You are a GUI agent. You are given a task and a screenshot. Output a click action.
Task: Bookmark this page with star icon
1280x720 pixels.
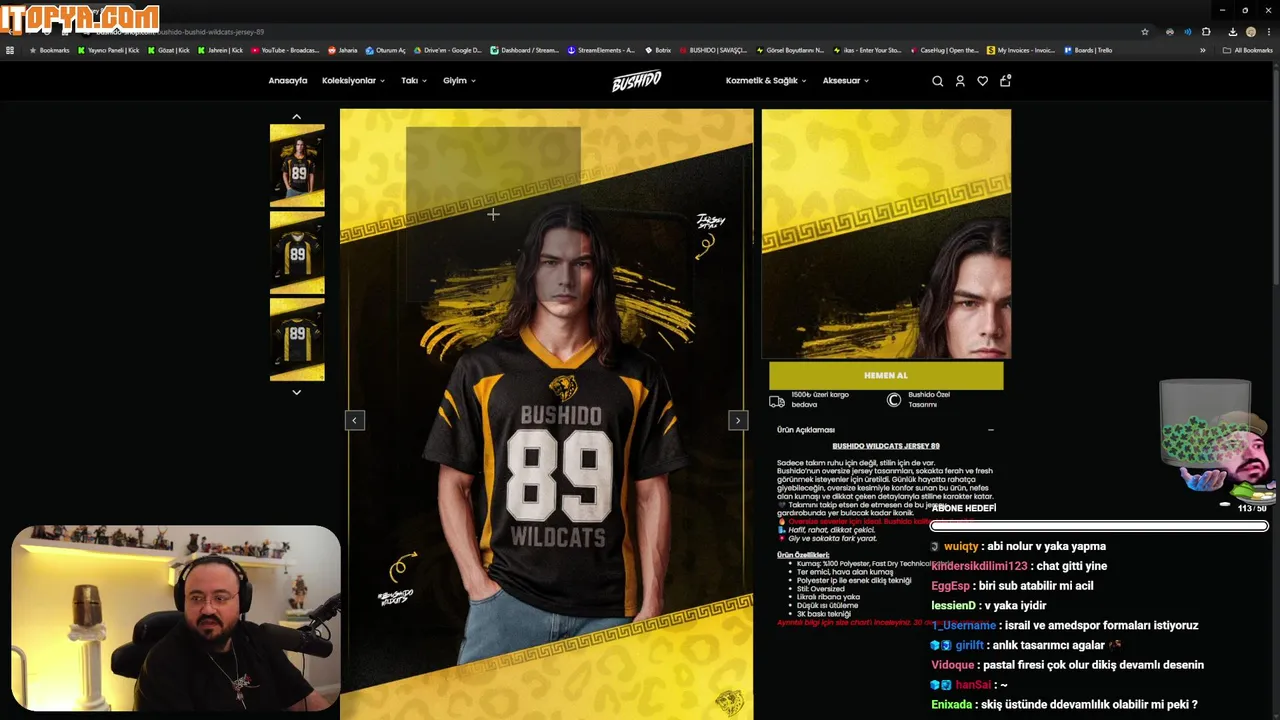(1145, 32)
